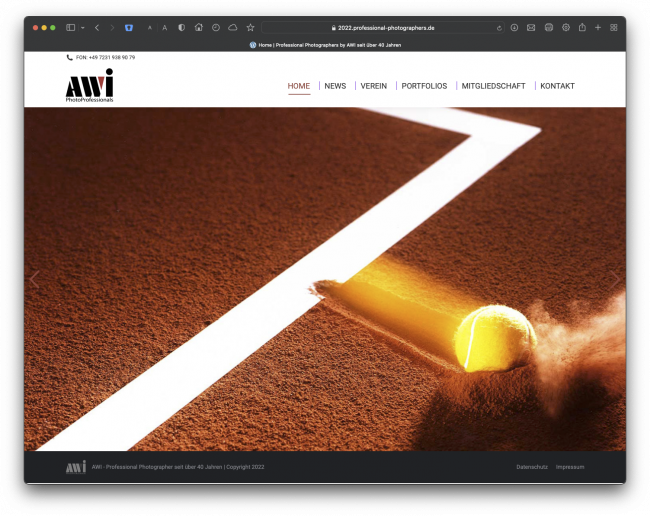
Task: Reload the current page
Action: tap(499, 28)
